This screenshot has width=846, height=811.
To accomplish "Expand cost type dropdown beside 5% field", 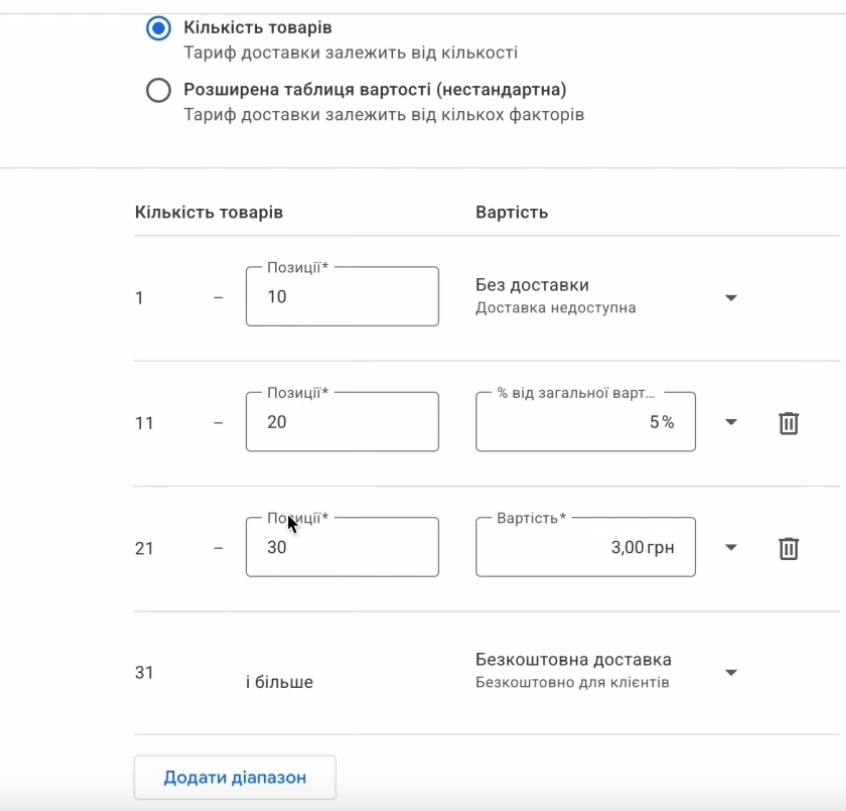I will coord(730,423).
